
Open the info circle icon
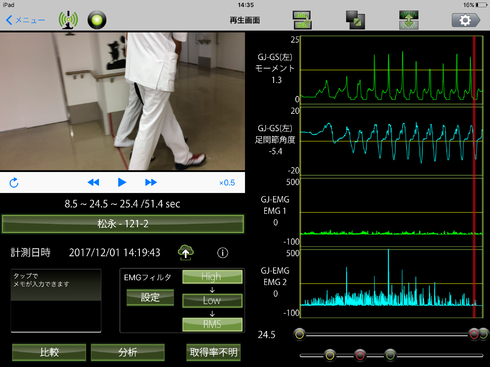223,253
